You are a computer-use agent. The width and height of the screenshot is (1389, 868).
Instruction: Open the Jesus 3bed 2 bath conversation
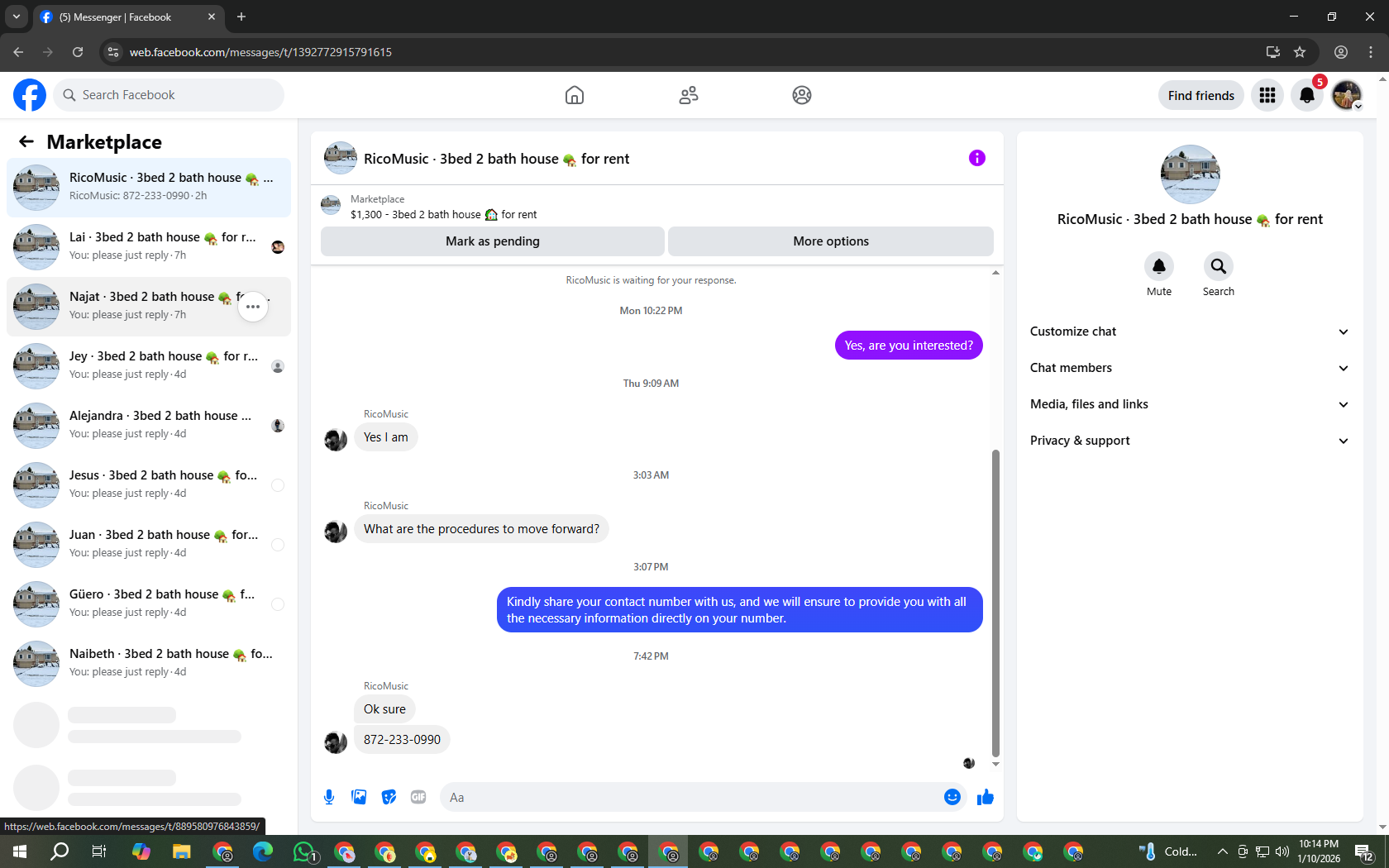pyautogui.click(x=149, y=484)
